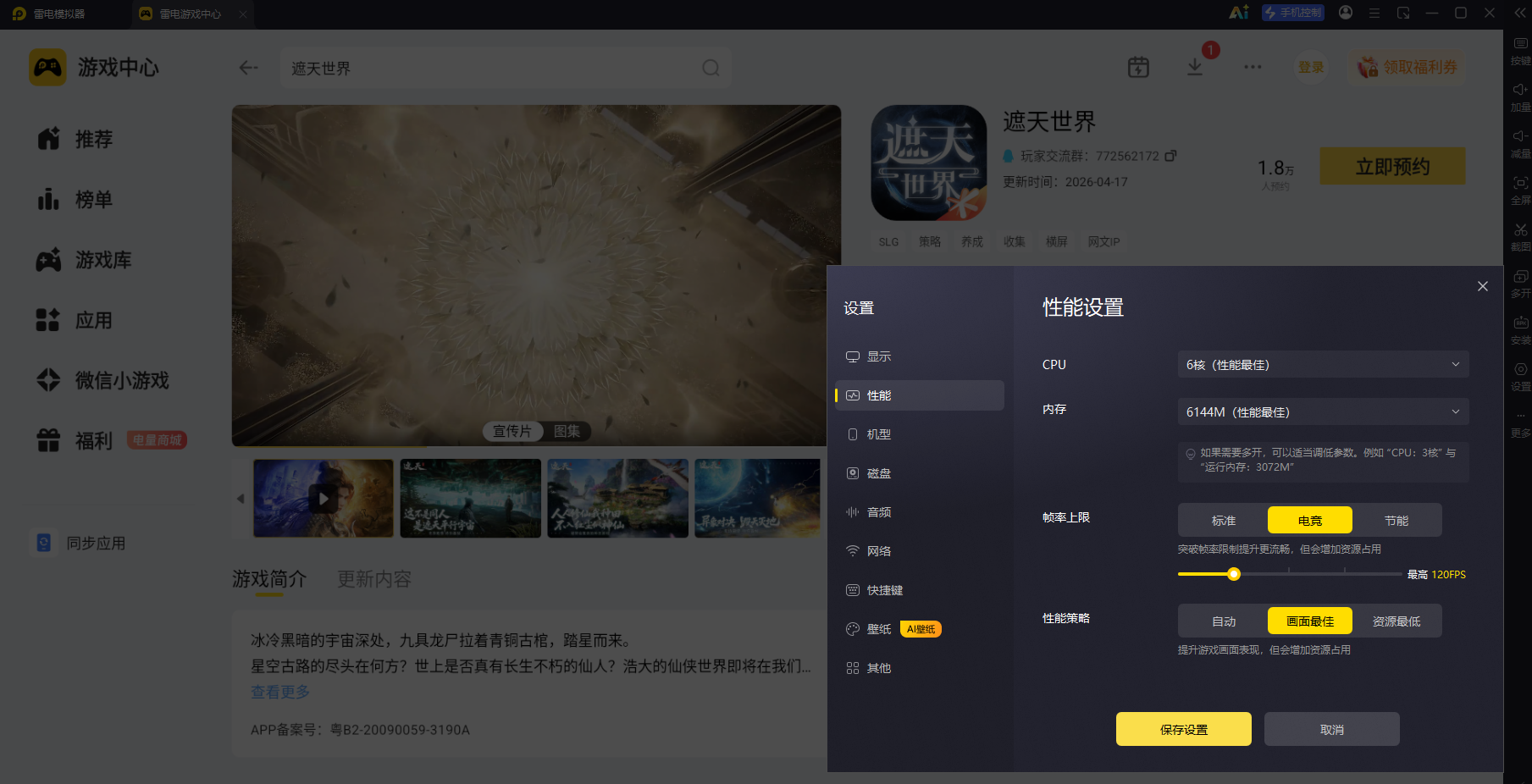Viewport: 1532px width, 784px height.
Task: Click the search magnifier icon
Action: [711, 68]
